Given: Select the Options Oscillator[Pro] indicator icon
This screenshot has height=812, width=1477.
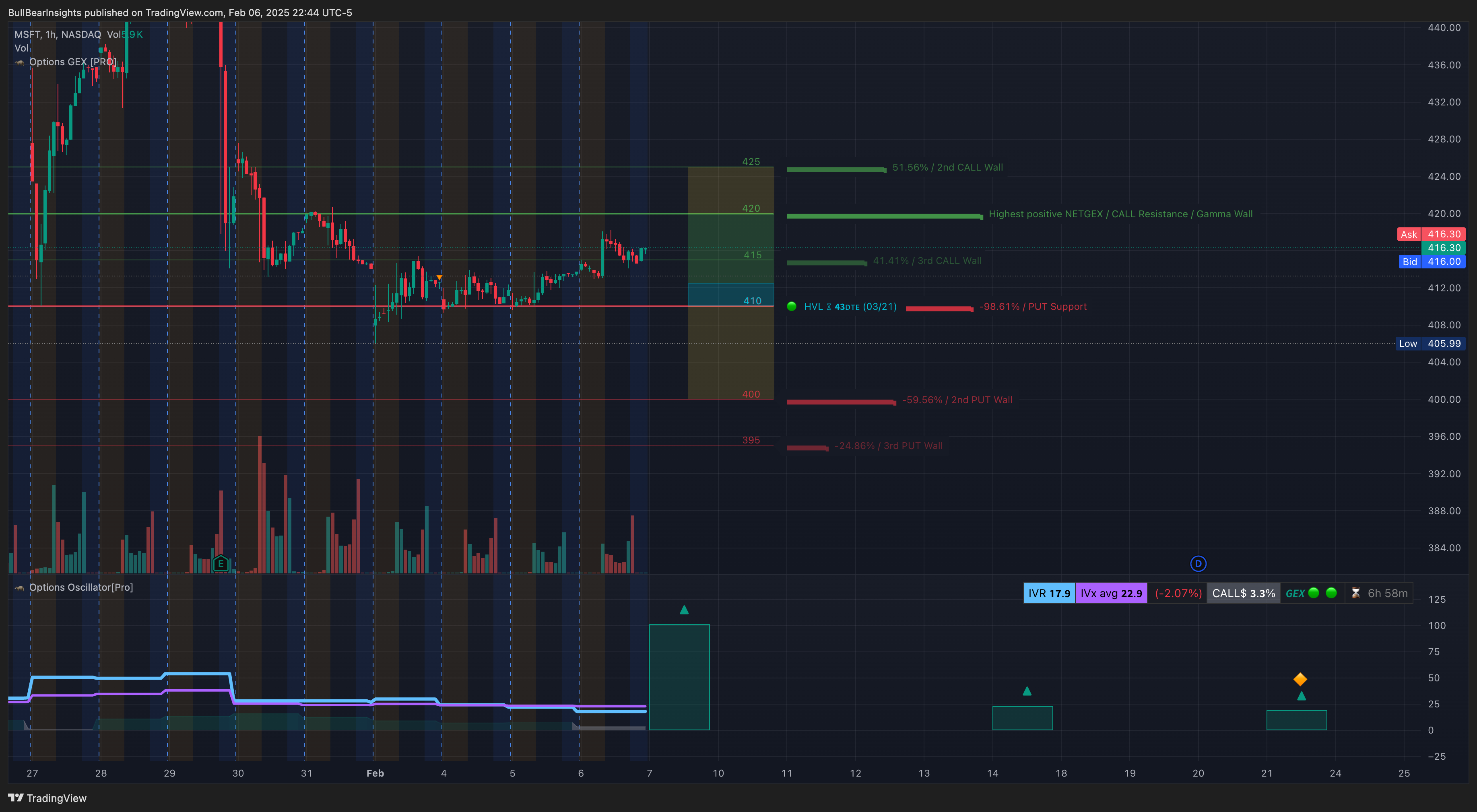Looking at the screenshot, I should [x=20, y=587].
